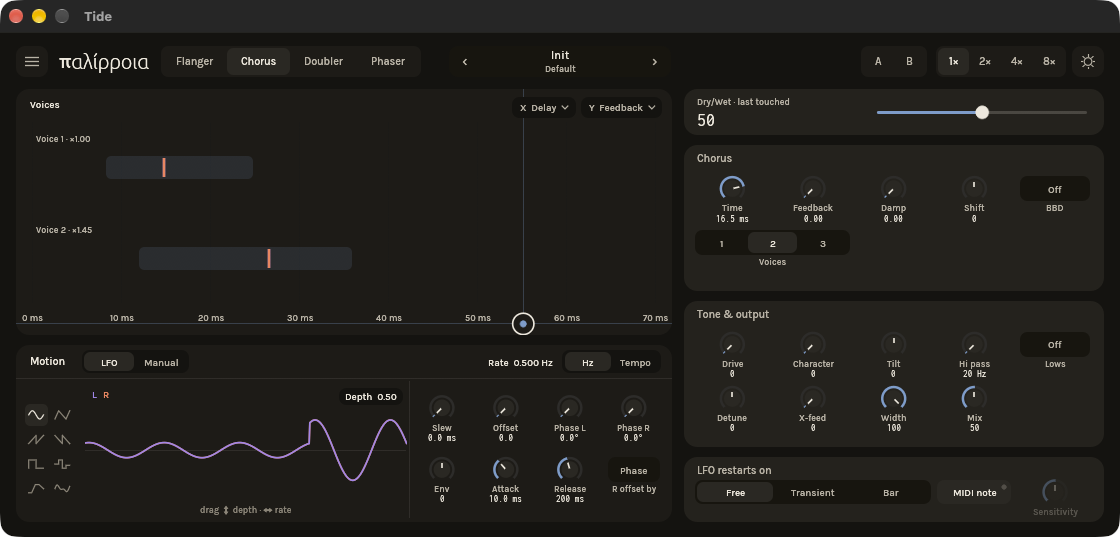The image size is (1120, 537).
Task: Select the triangle LFO waveform
Action: pos(63,414)
